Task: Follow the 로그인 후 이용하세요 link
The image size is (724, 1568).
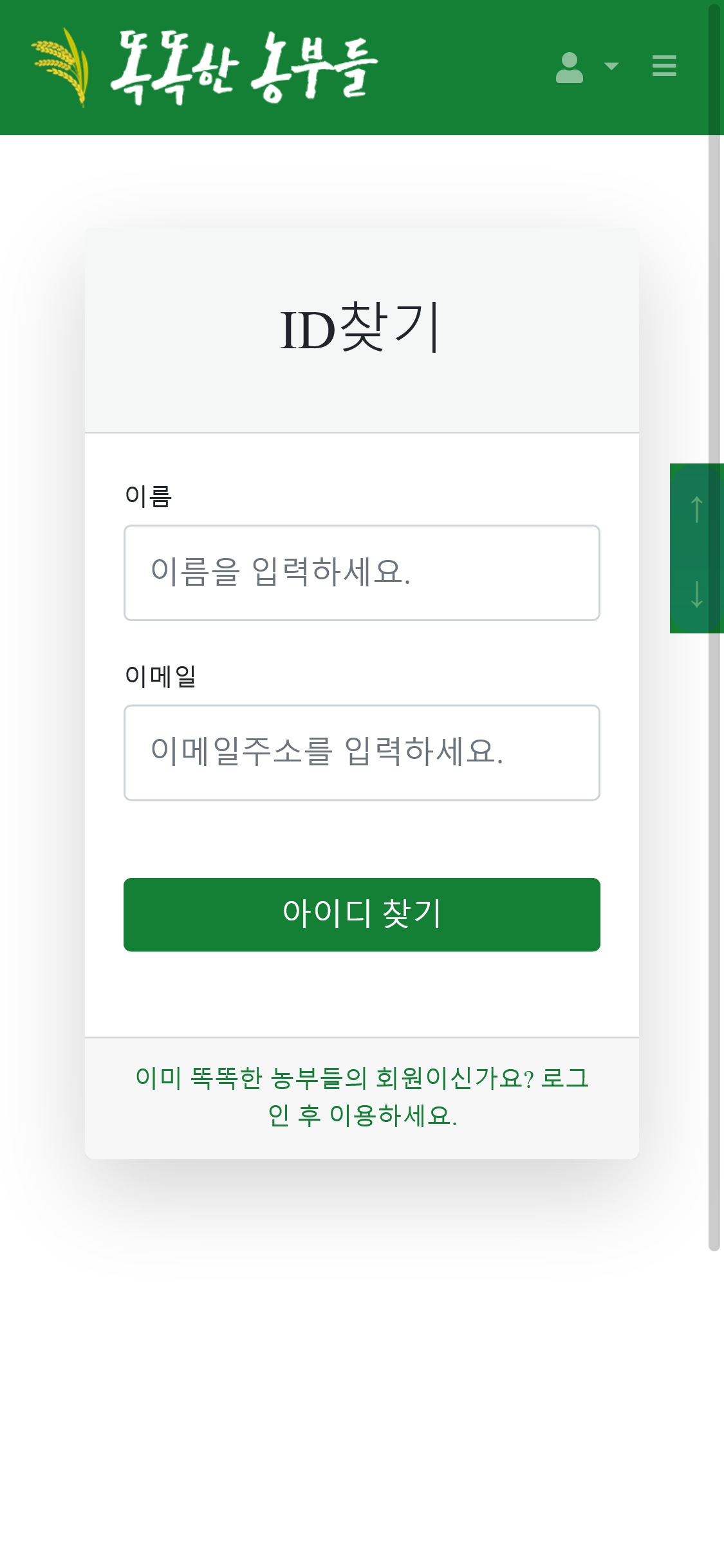Action: pos(362,1096)
